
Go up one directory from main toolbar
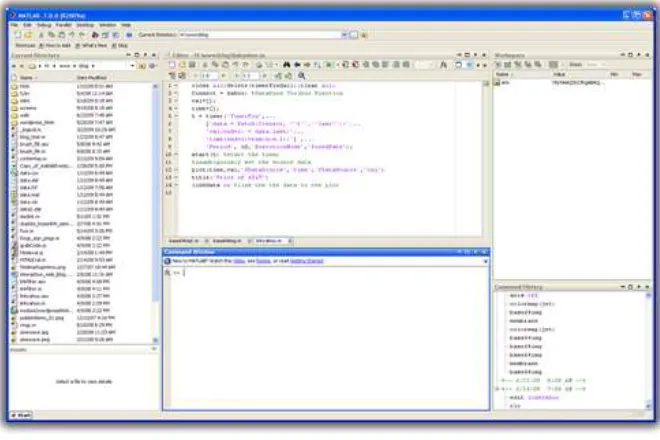364,35
